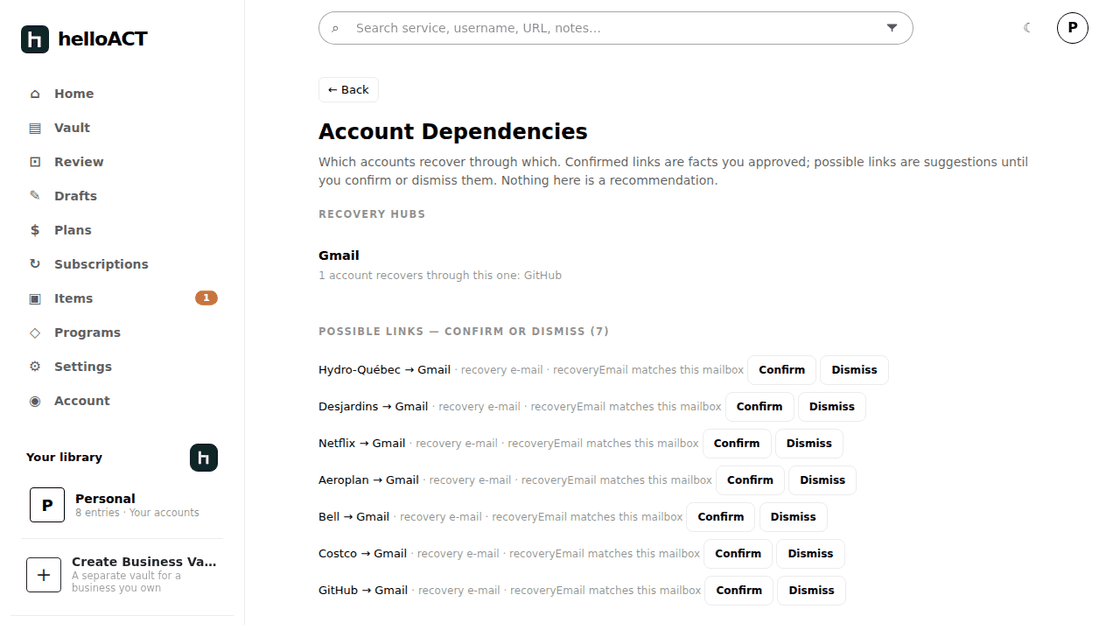The width and height of the screenshot is (1120, 625).
Task: Click 'Costco → Gmail' text
Action: click(363, 554)
